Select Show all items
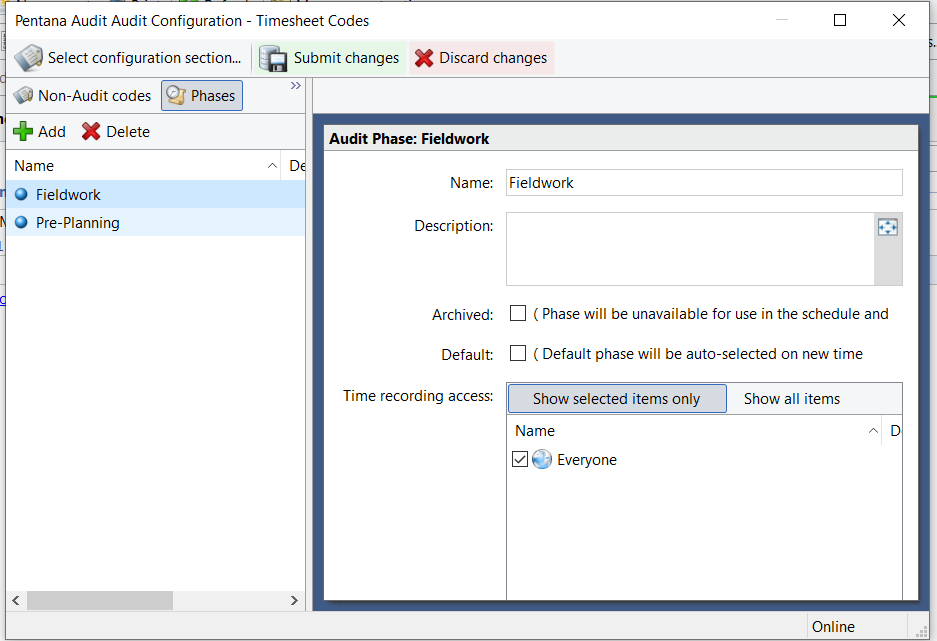Image resolution: width=937 pixels, height=641 pixels. (792, 398)
